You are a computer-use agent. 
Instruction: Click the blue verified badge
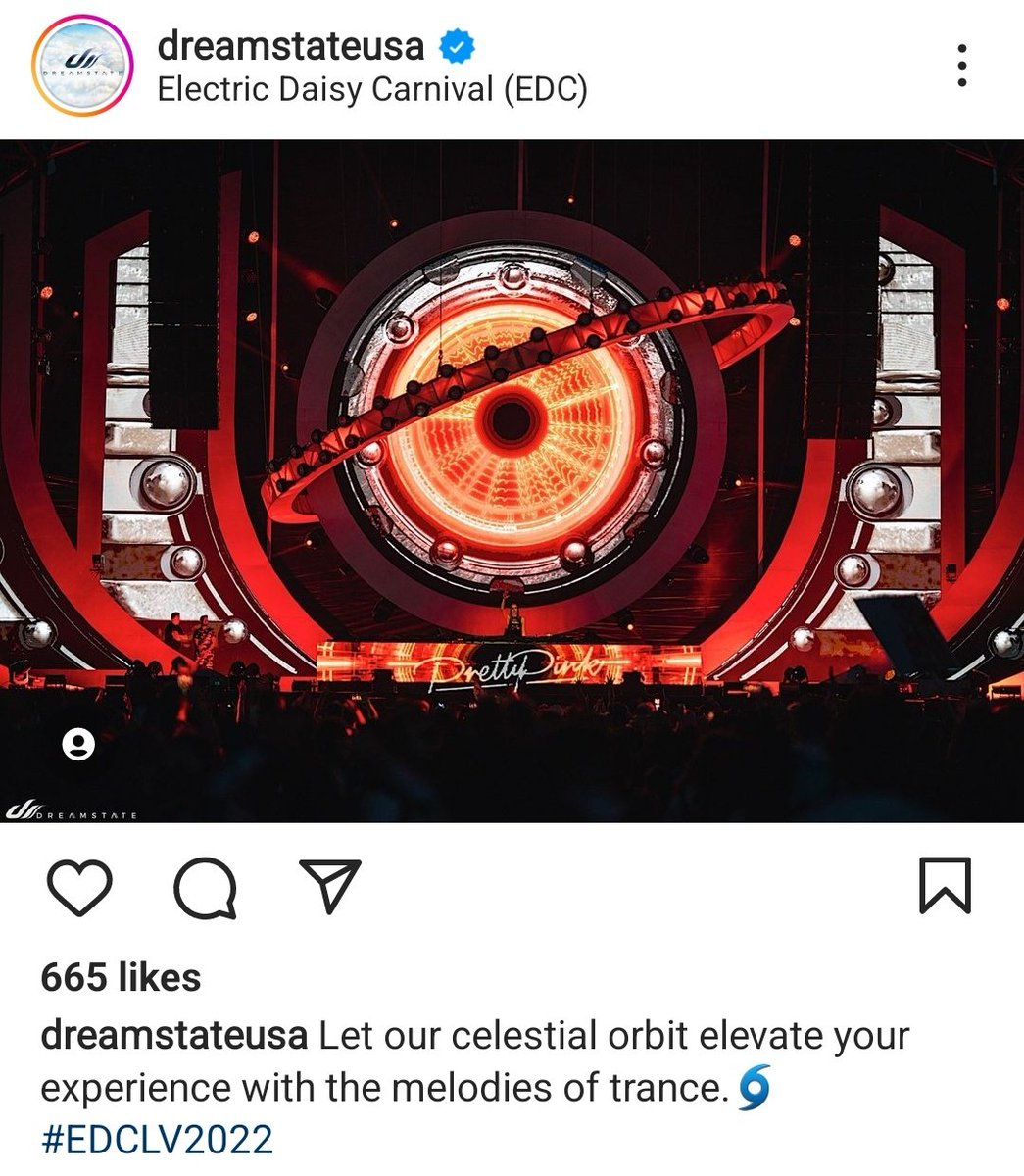tap(456, 45)
